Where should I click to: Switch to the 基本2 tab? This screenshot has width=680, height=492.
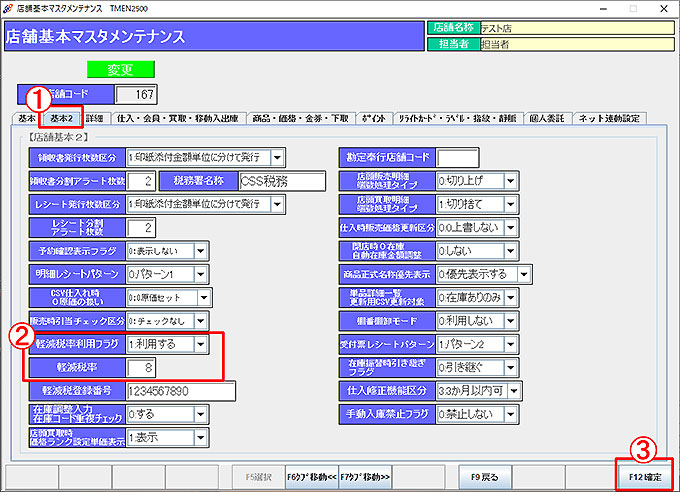point(62,118)
